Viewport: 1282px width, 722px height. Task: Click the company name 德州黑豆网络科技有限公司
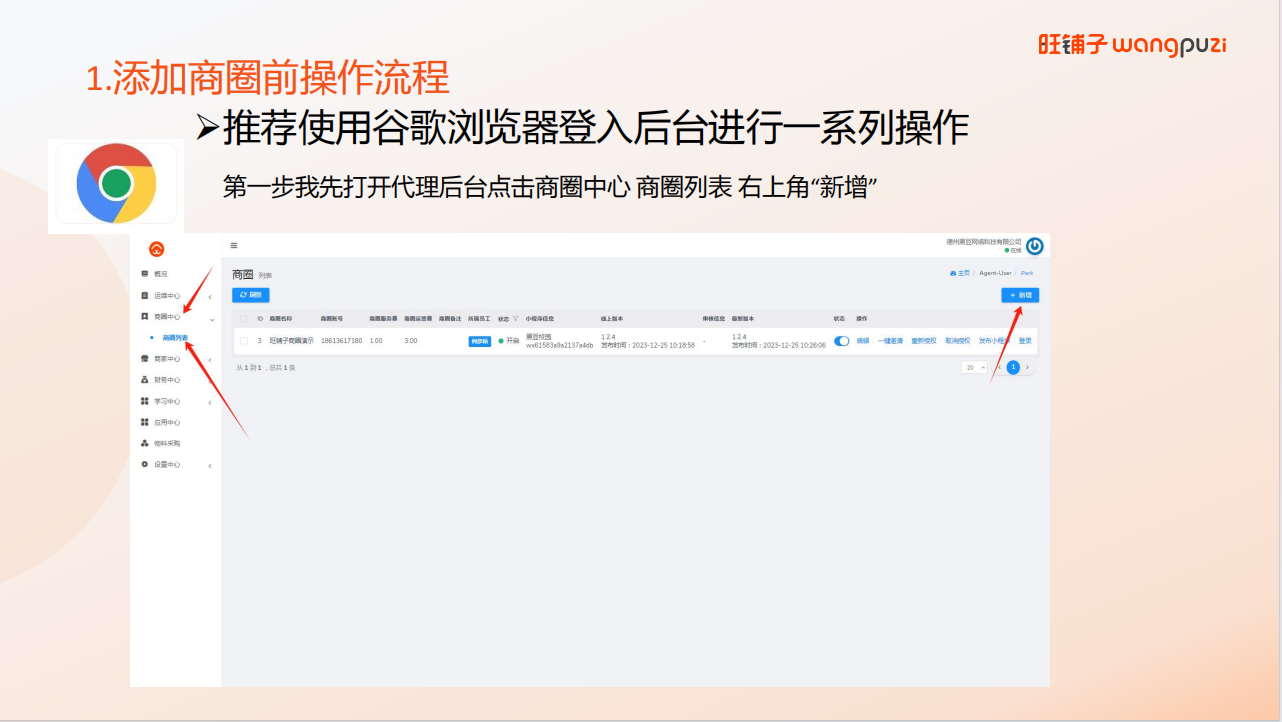(984, 242)
